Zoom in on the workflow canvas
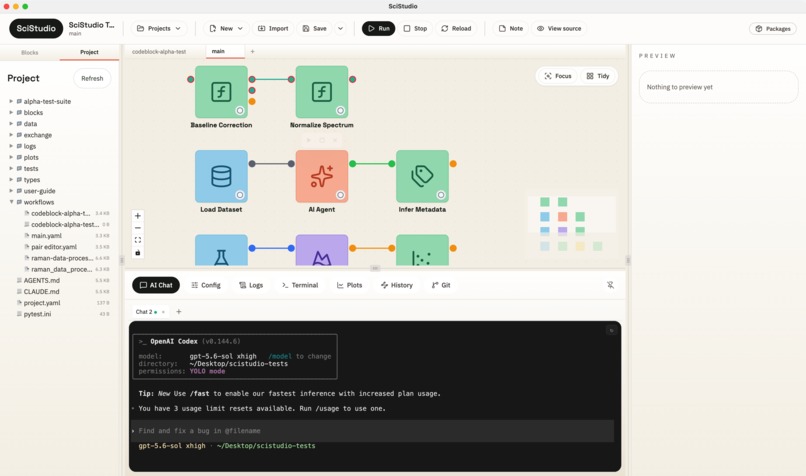 (x=138, y=216)
